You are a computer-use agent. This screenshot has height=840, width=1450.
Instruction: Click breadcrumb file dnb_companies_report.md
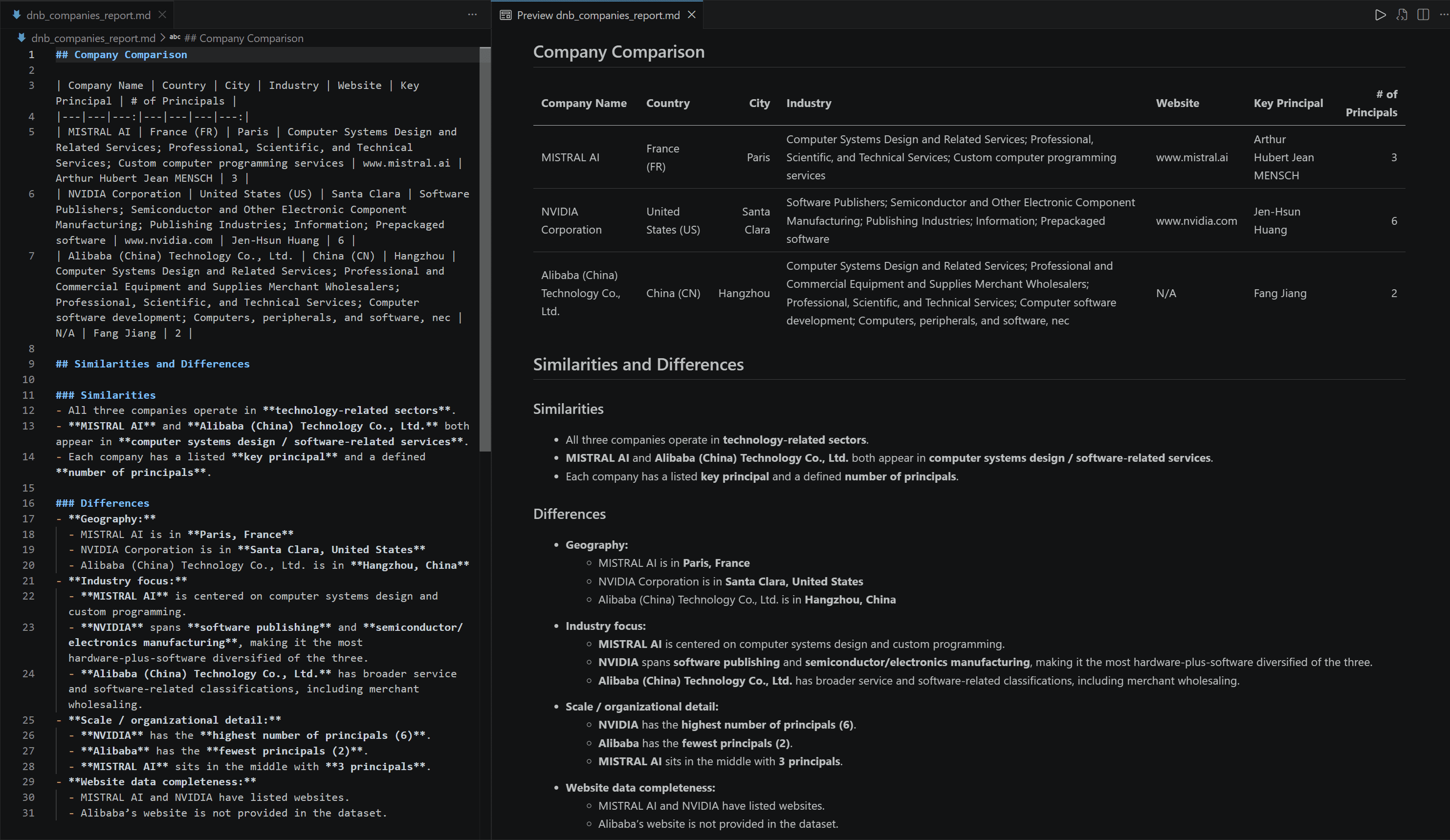(x=93, y=38)
